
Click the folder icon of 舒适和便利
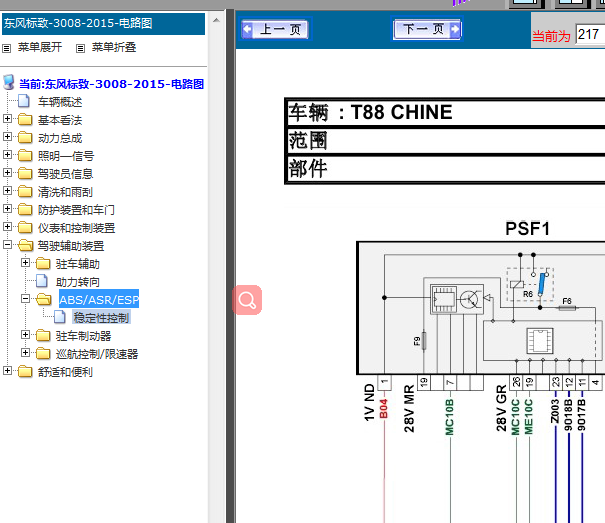pyautogui.click(x=25, y=371)
